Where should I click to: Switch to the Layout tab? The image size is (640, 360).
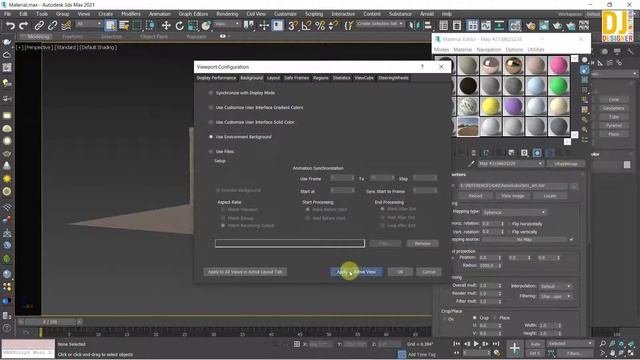click(x=273, y=78)
